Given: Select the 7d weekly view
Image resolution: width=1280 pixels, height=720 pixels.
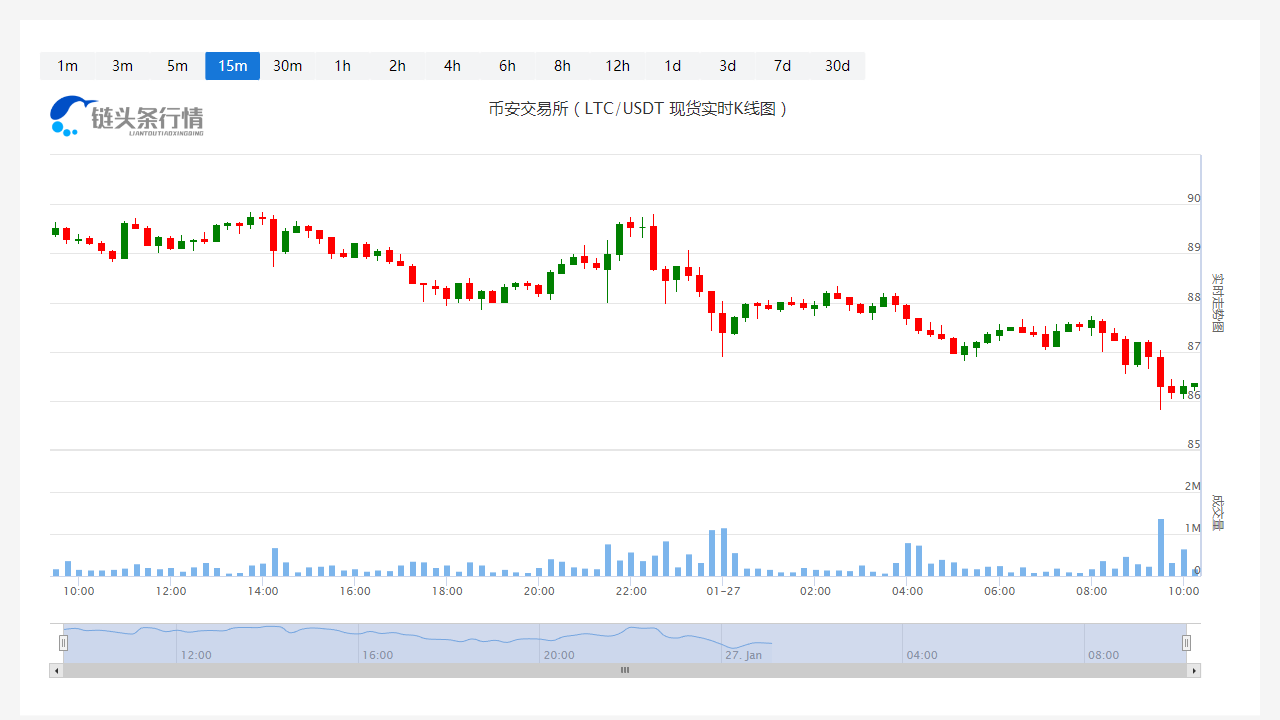Looking at the screenshot, I should tap(782, 65).
